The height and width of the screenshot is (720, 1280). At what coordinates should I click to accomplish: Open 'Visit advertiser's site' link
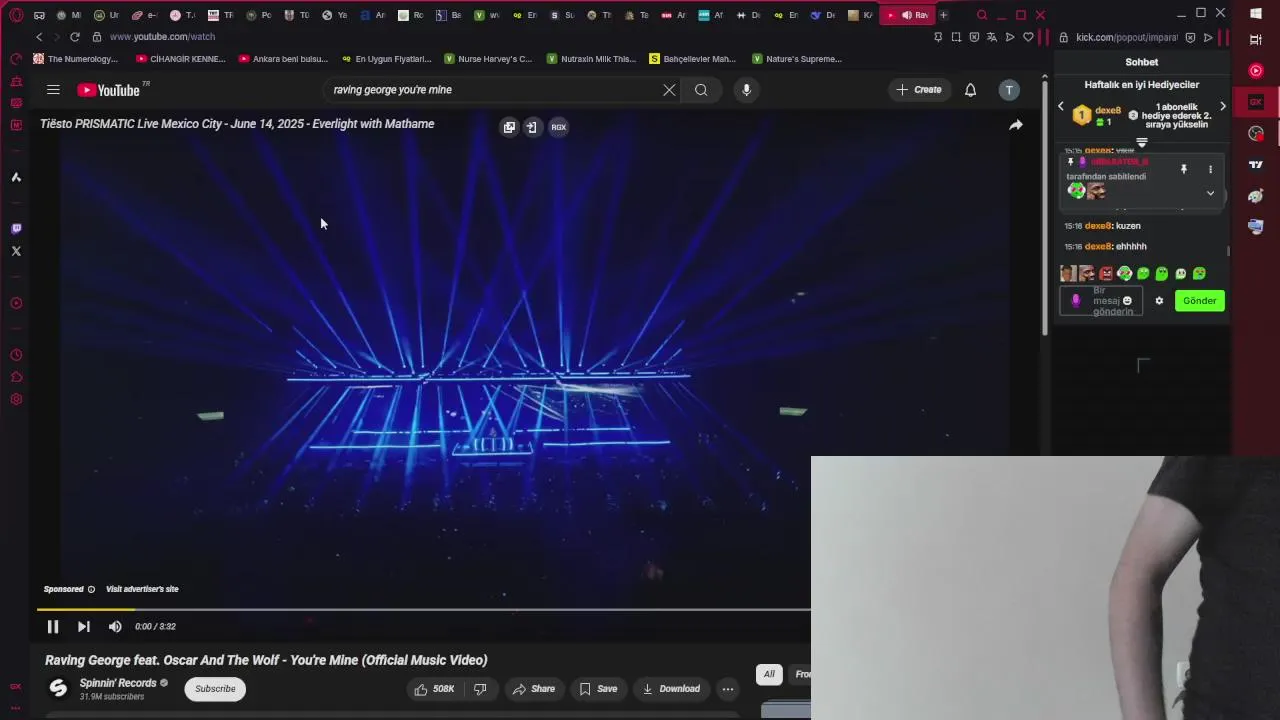[x=142, y=589]
